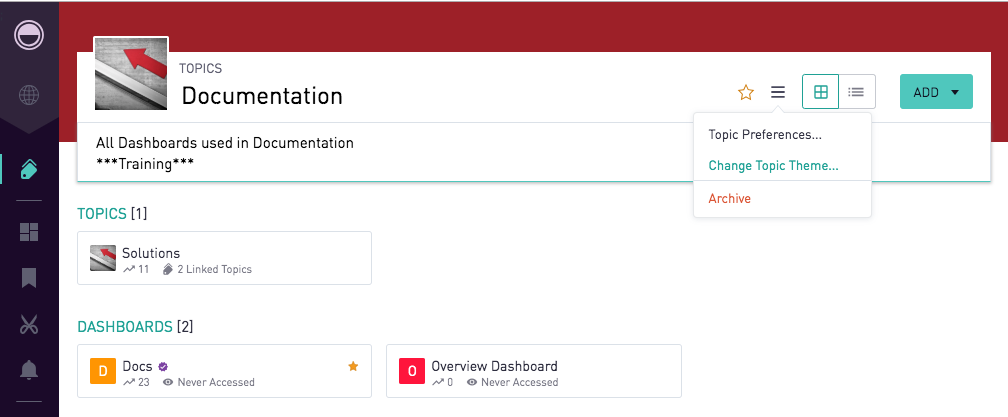Open the bookmark icon in sidebar
The height and width of the screenshot is (417, 1008).
(x=29, y=278)
